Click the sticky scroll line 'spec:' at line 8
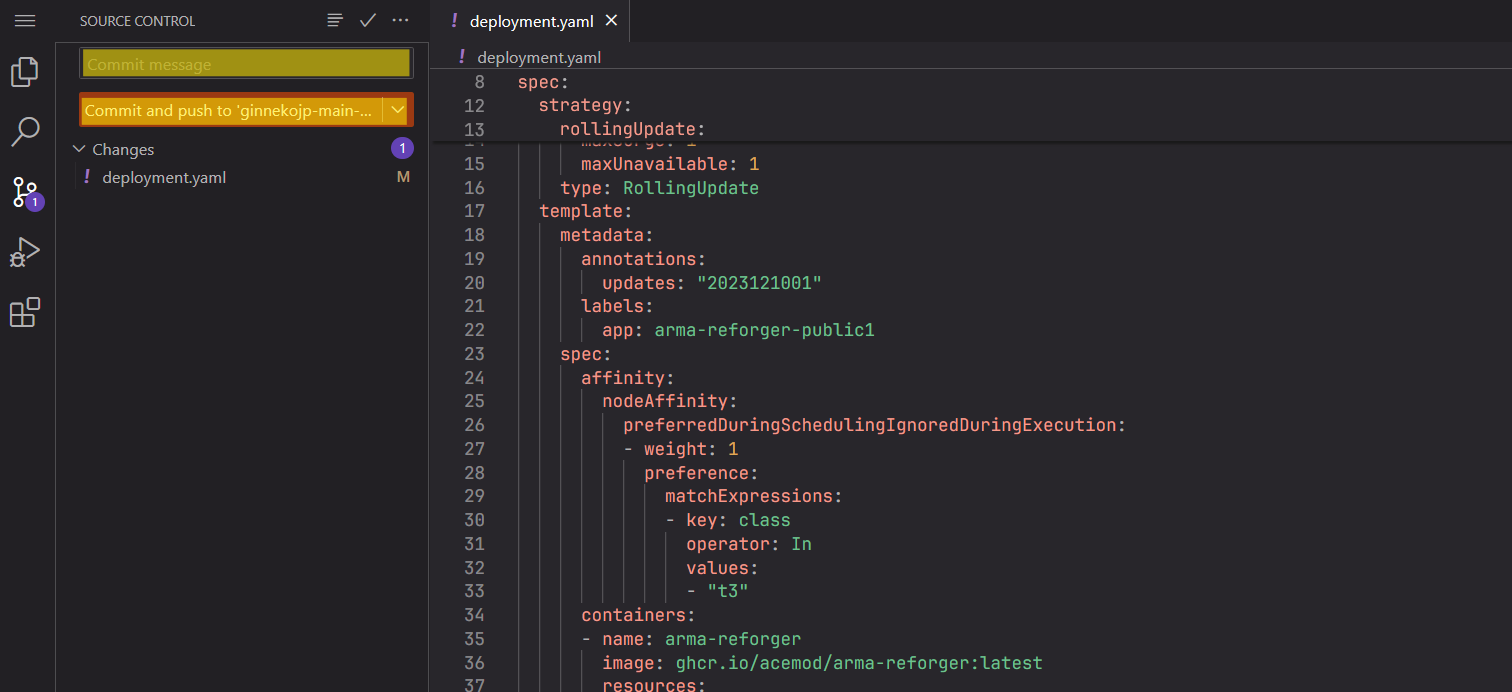This screenshot has height=692, width=1512. coord(542,82)
